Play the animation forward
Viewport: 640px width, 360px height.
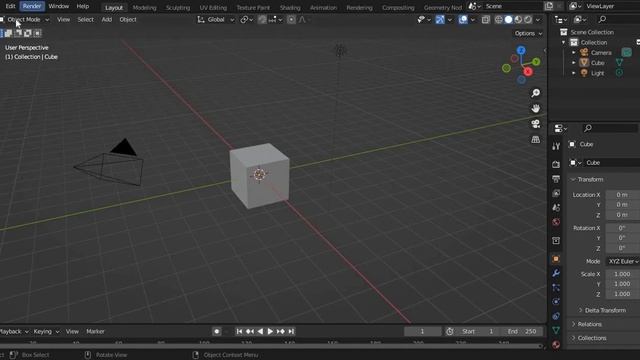270,331
